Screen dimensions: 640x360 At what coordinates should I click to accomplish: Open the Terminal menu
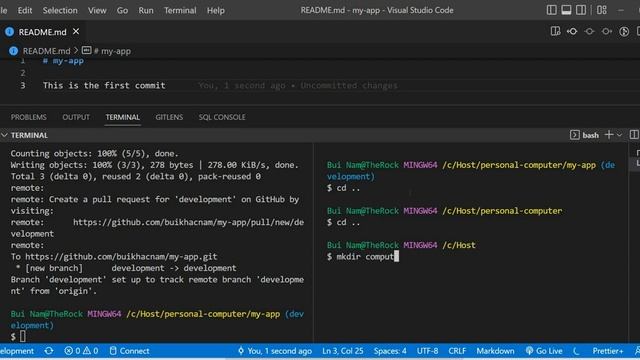pos(180,10)
